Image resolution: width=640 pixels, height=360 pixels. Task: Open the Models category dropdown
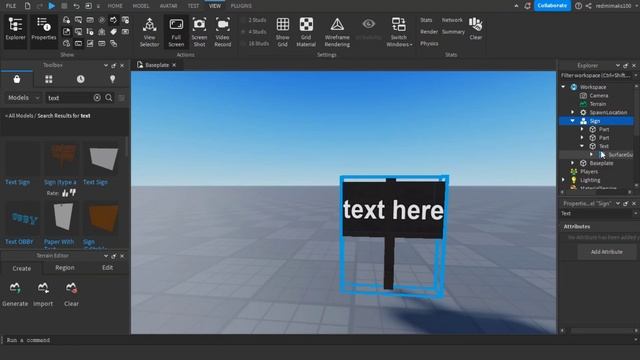point(23,98)
